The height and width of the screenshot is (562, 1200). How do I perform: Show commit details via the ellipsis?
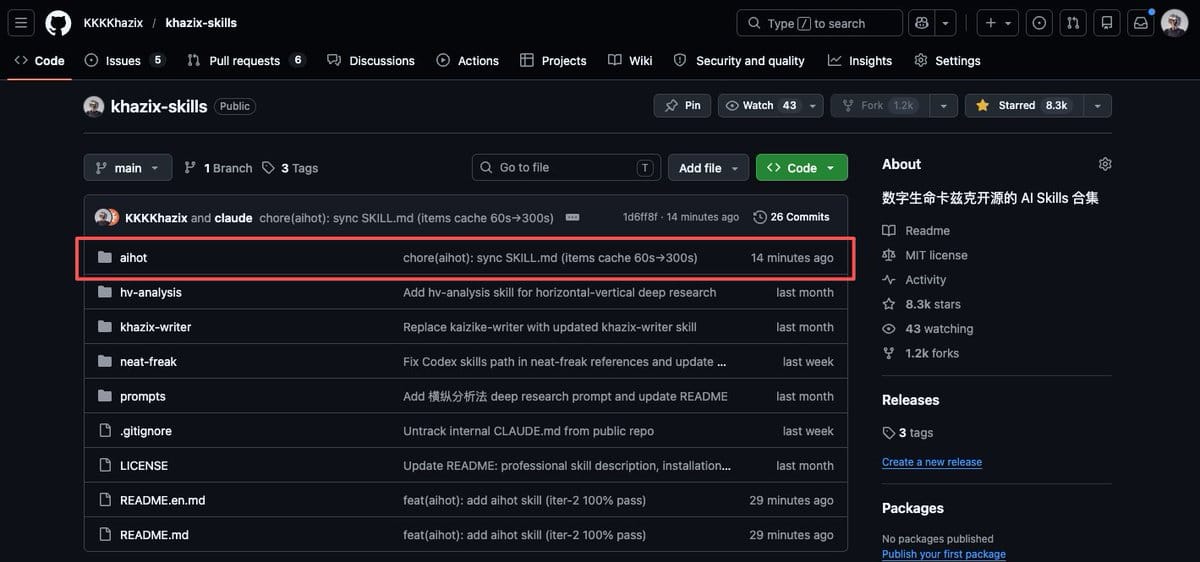(x=572, y=217)
